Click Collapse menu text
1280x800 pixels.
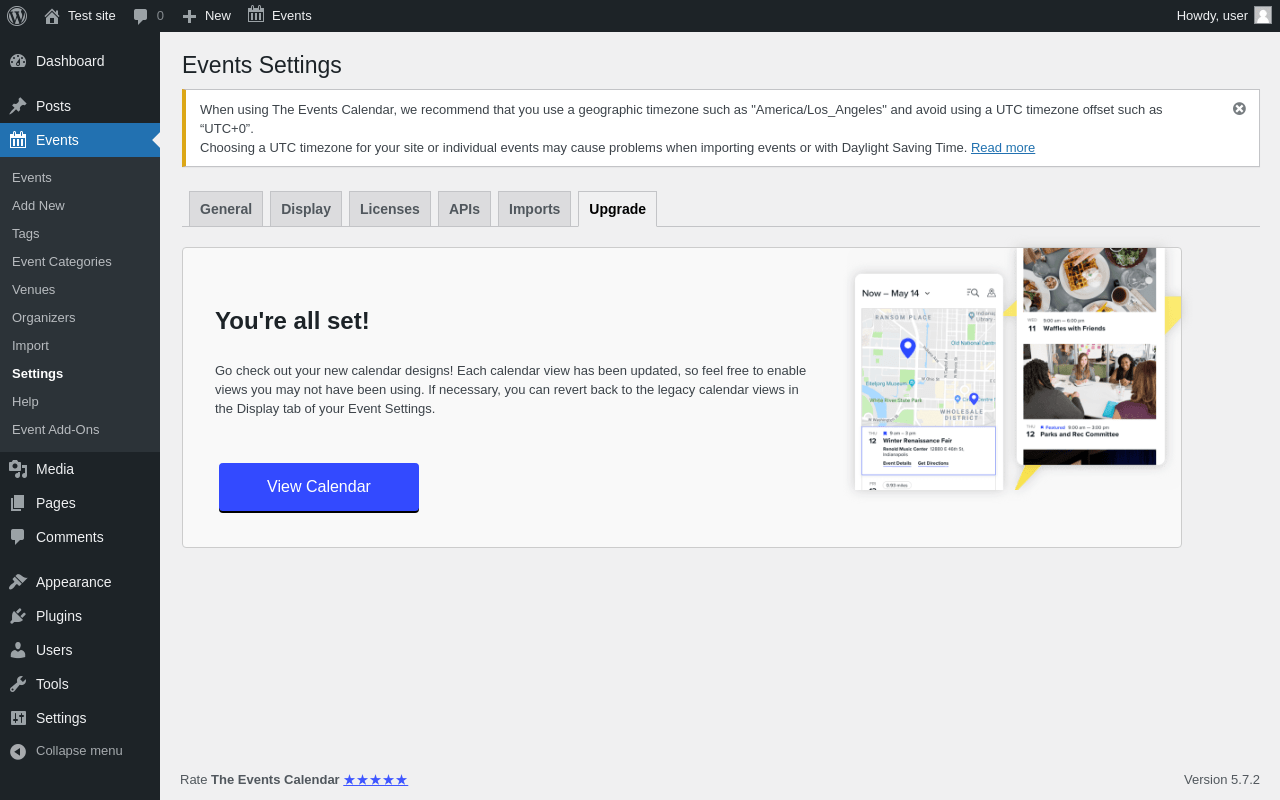(x=79, y=750)
